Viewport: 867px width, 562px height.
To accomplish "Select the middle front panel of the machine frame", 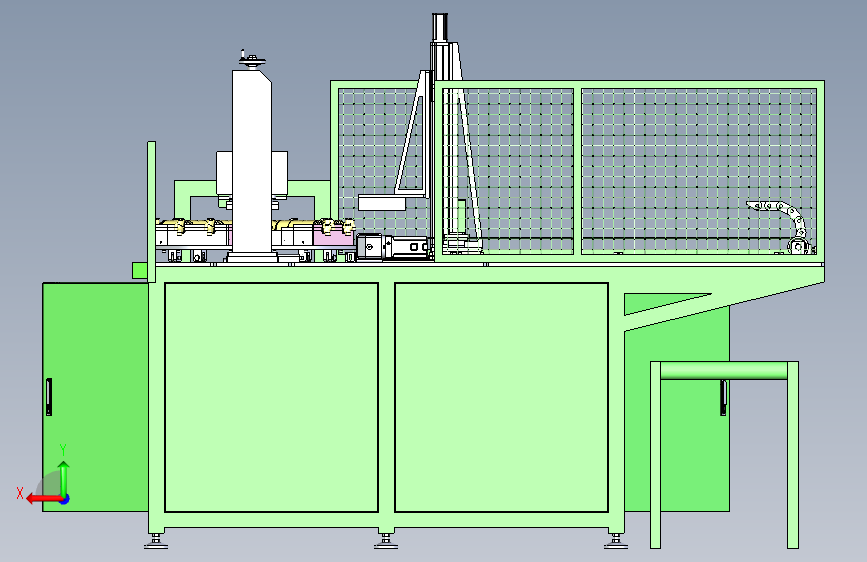I will [502, 397].
